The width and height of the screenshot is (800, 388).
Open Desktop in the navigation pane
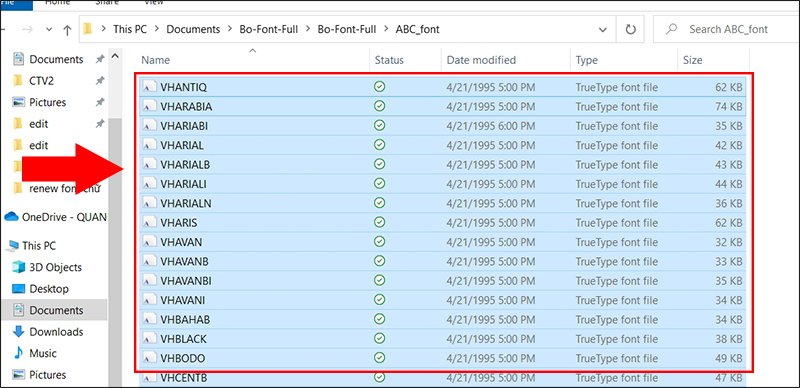point(49,288)
